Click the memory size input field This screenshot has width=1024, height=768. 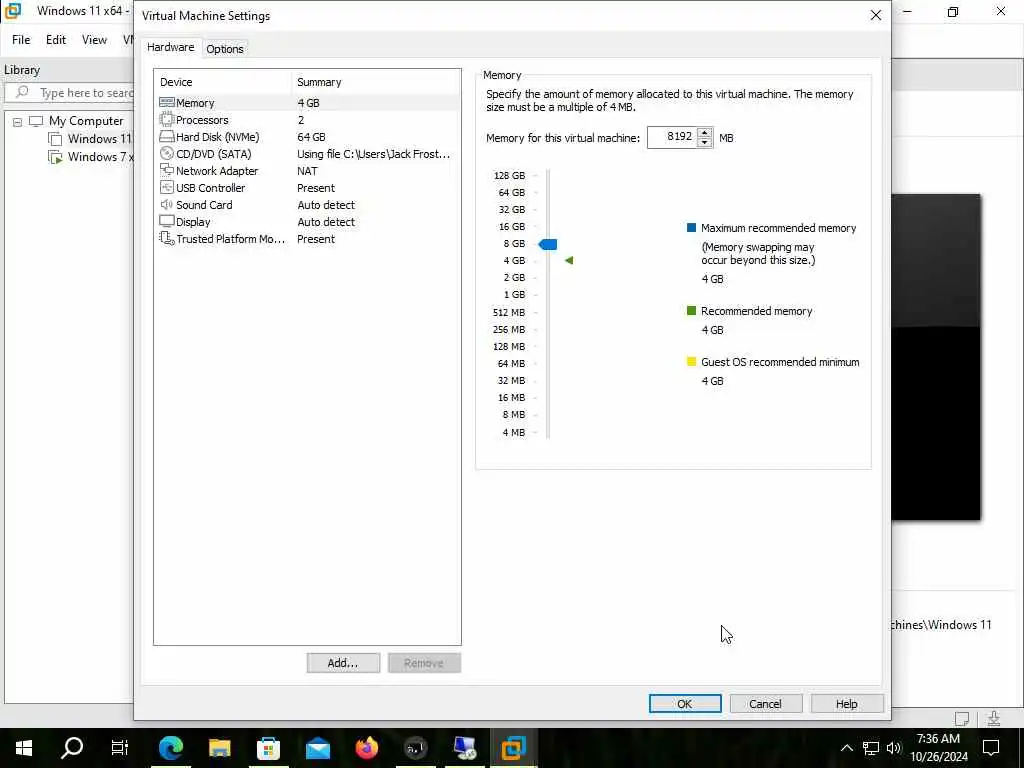click(x=672, y=137)
